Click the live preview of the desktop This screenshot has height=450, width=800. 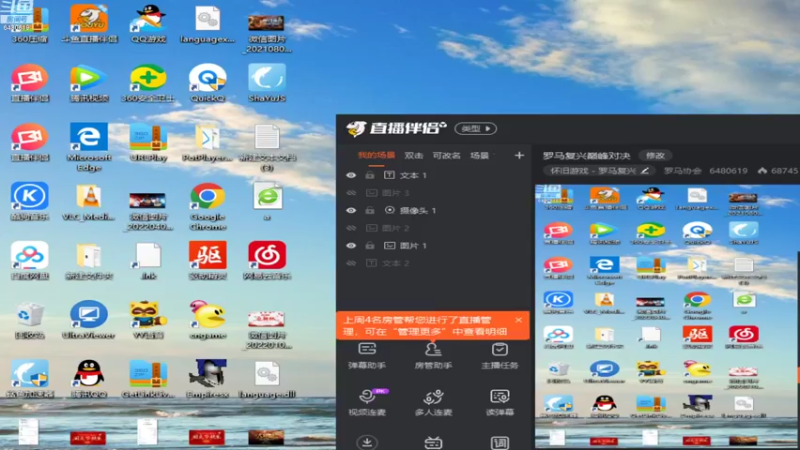pyautogui.click(x=667, y=316)
